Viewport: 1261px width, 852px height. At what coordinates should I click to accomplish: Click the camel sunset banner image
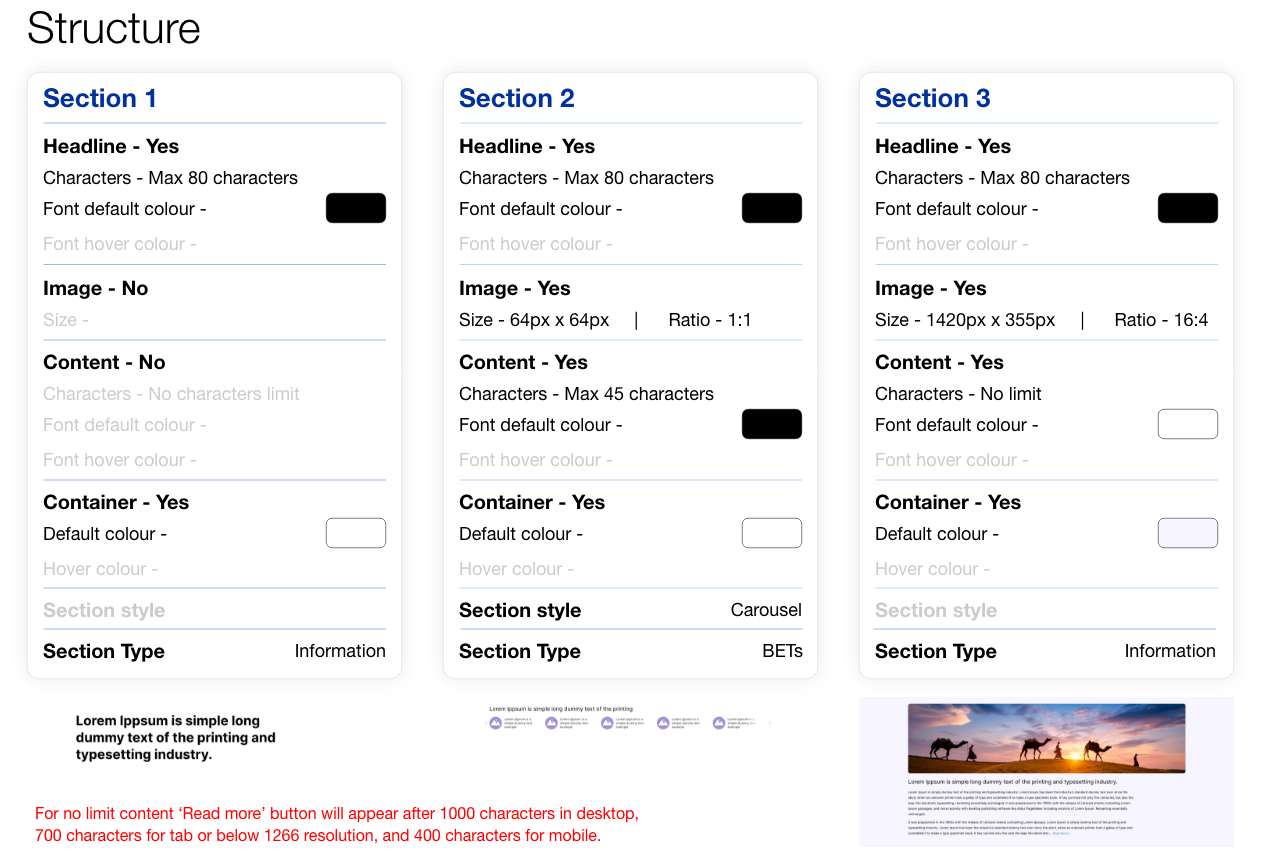coord(1046,738)
